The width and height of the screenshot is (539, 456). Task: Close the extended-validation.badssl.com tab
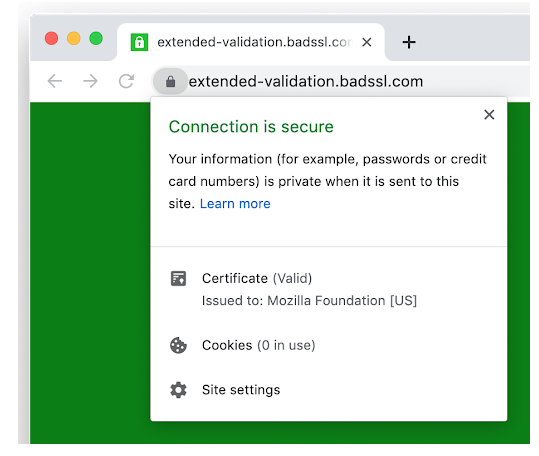click(x=367, y=42)
